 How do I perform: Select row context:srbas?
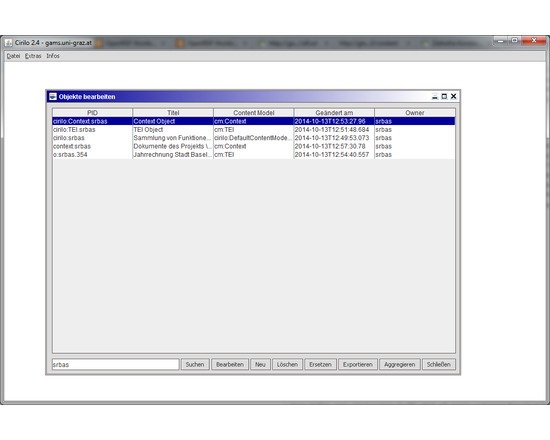point(254,146)
